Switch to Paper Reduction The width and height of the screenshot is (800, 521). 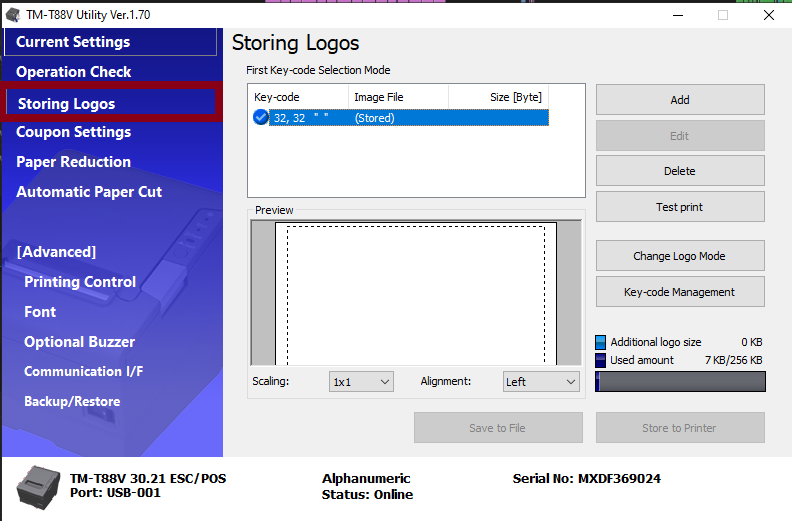coord(73,162)
